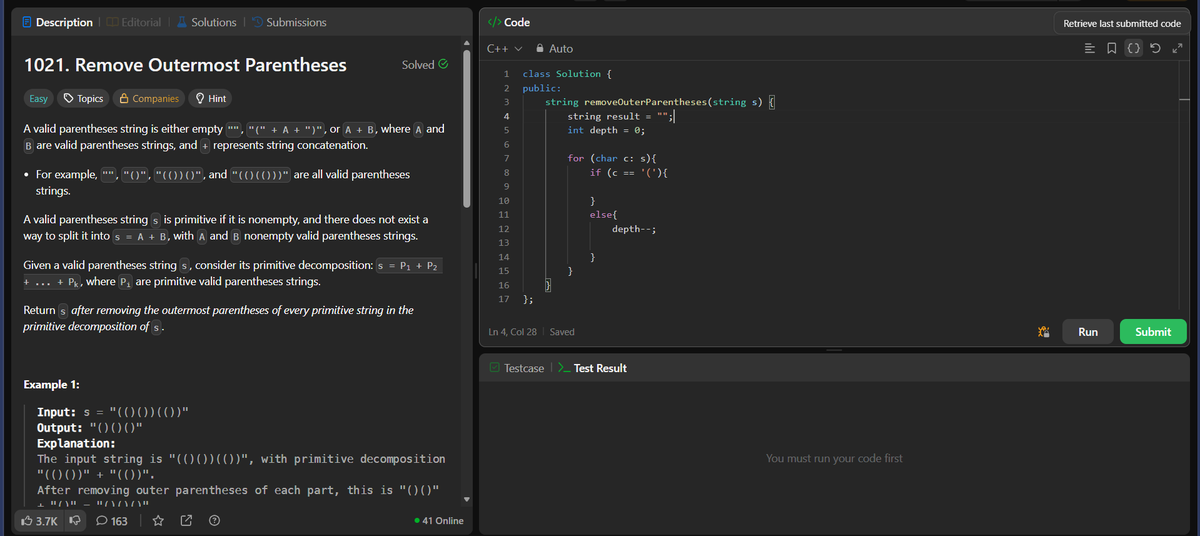Click the Hint tag button

211,98
